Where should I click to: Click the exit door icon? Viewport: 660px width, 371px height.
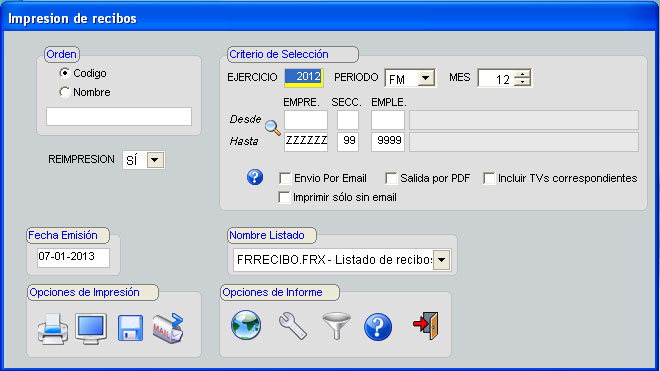click(426, 326)
